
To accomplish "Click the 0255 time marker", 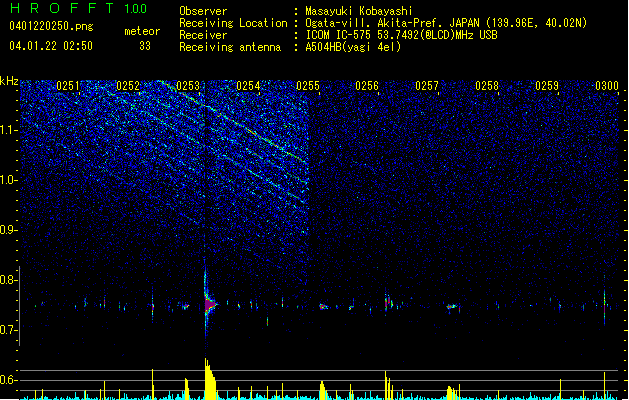I will 308,86.
